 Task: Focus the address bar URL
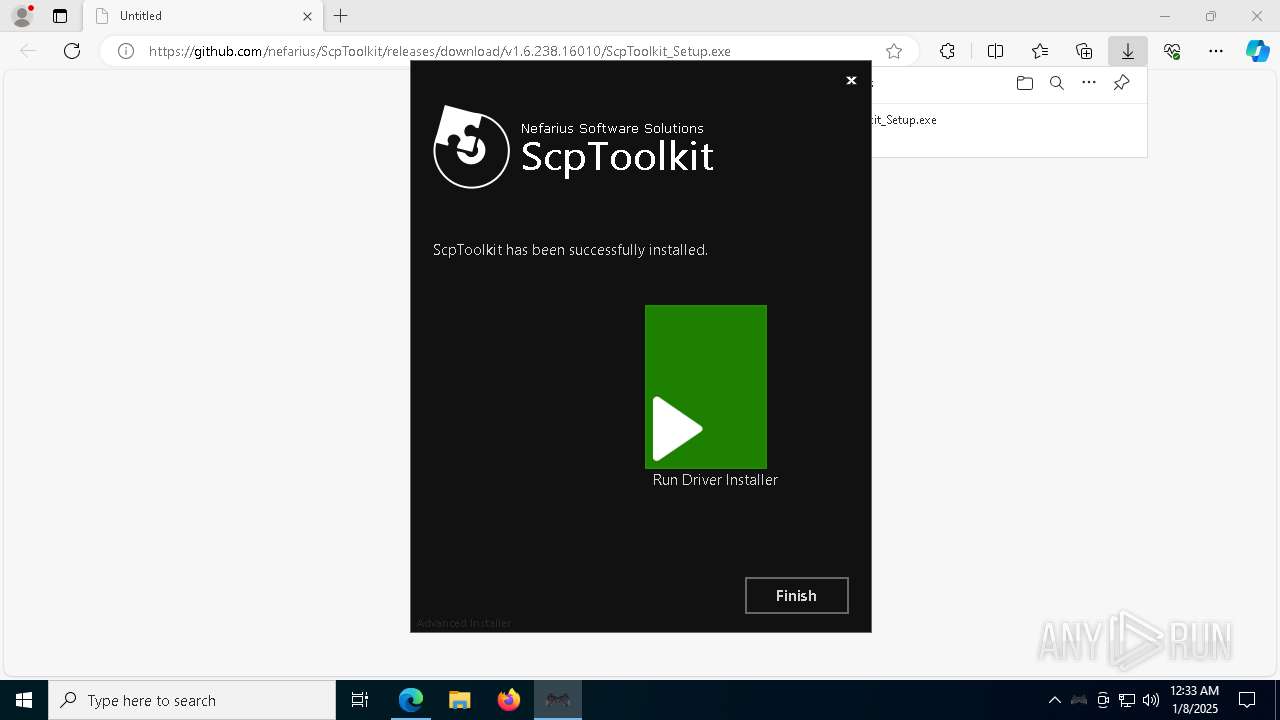coord(440,51)
